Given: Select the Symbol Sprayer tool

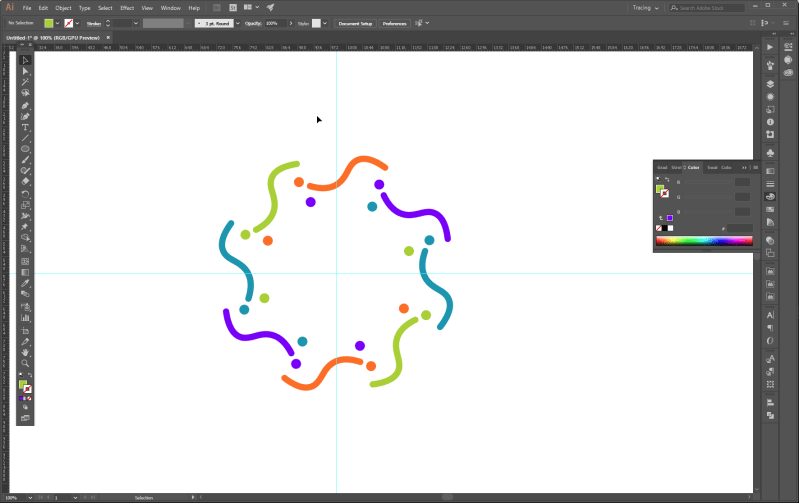Looking at the screenshot, I should tap(25, 307).
